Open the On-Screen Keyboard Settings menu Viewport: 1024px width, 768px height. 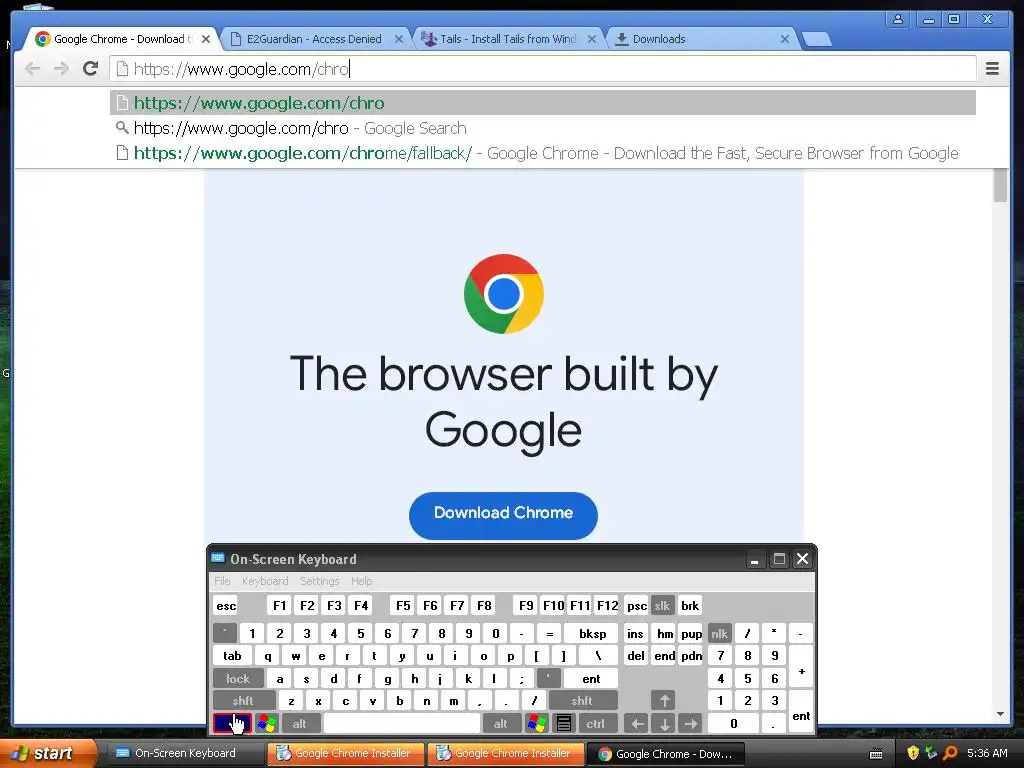pos(320,581)
